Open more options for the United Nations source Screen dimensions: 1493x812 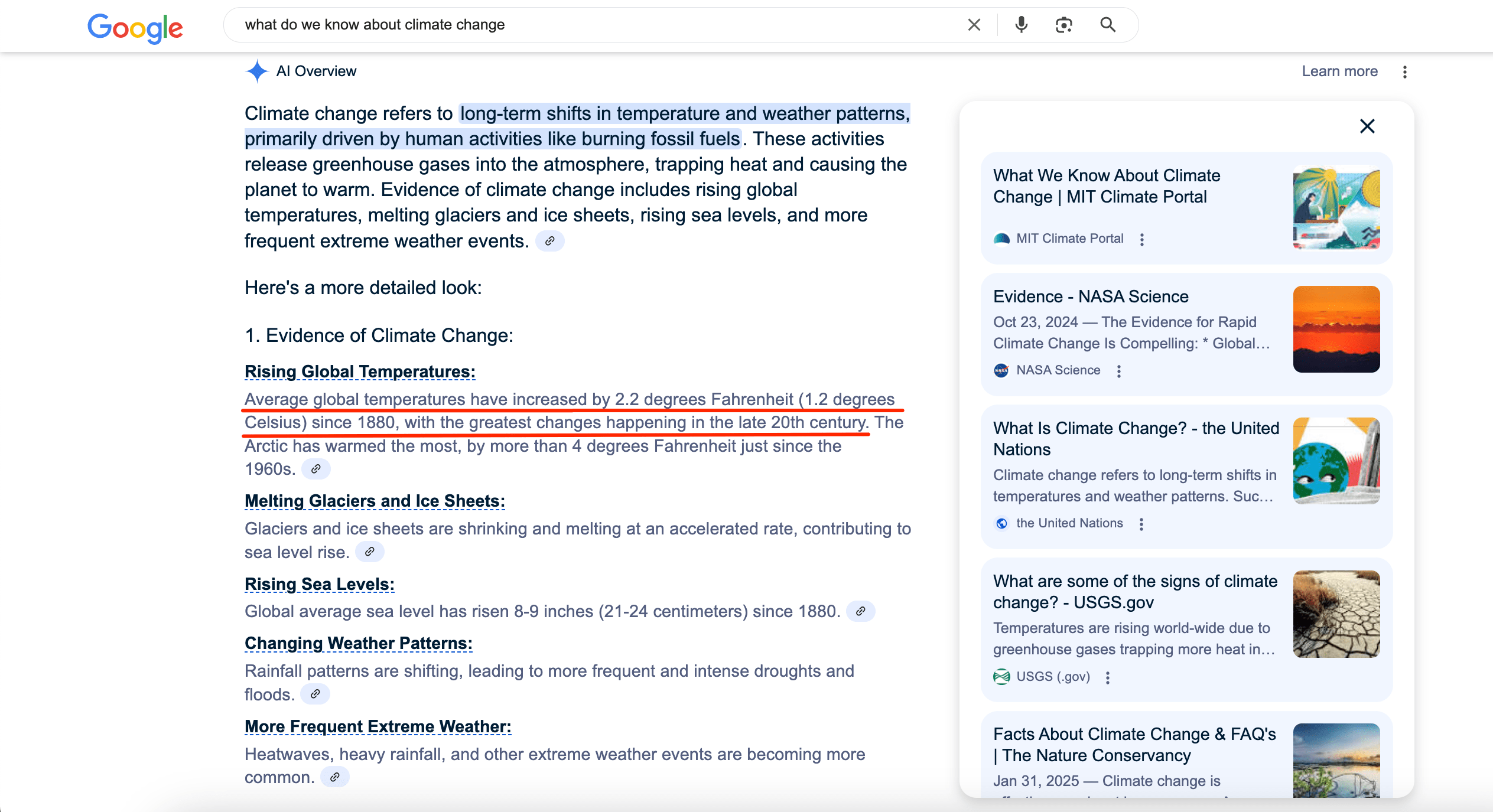pos(1141,524)
